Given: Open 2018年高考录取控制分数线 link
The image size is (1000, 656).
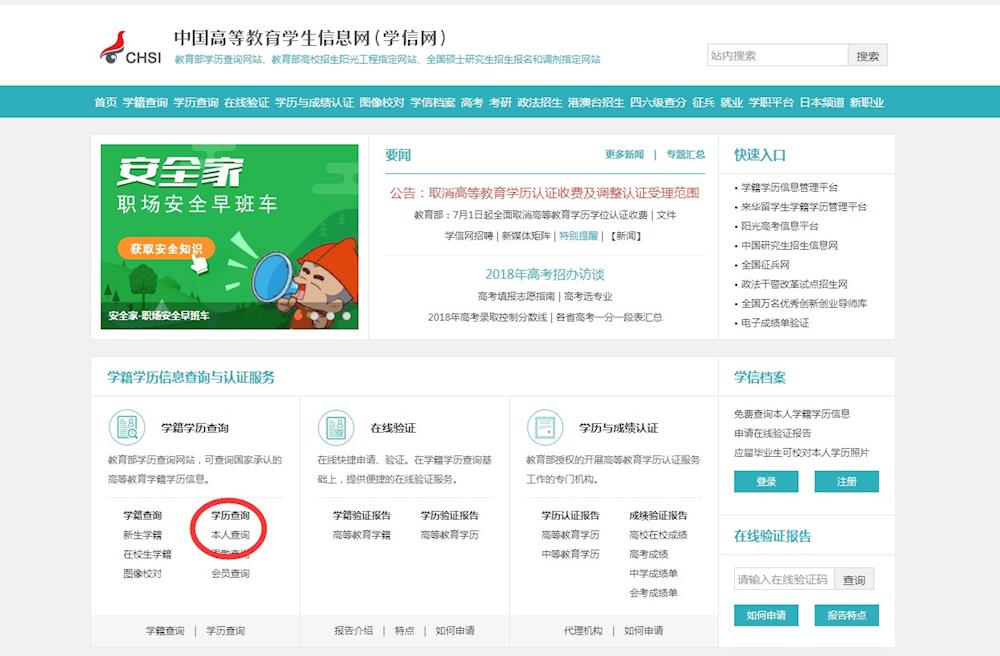Looking at the screenshot, I should pos(487,317).
